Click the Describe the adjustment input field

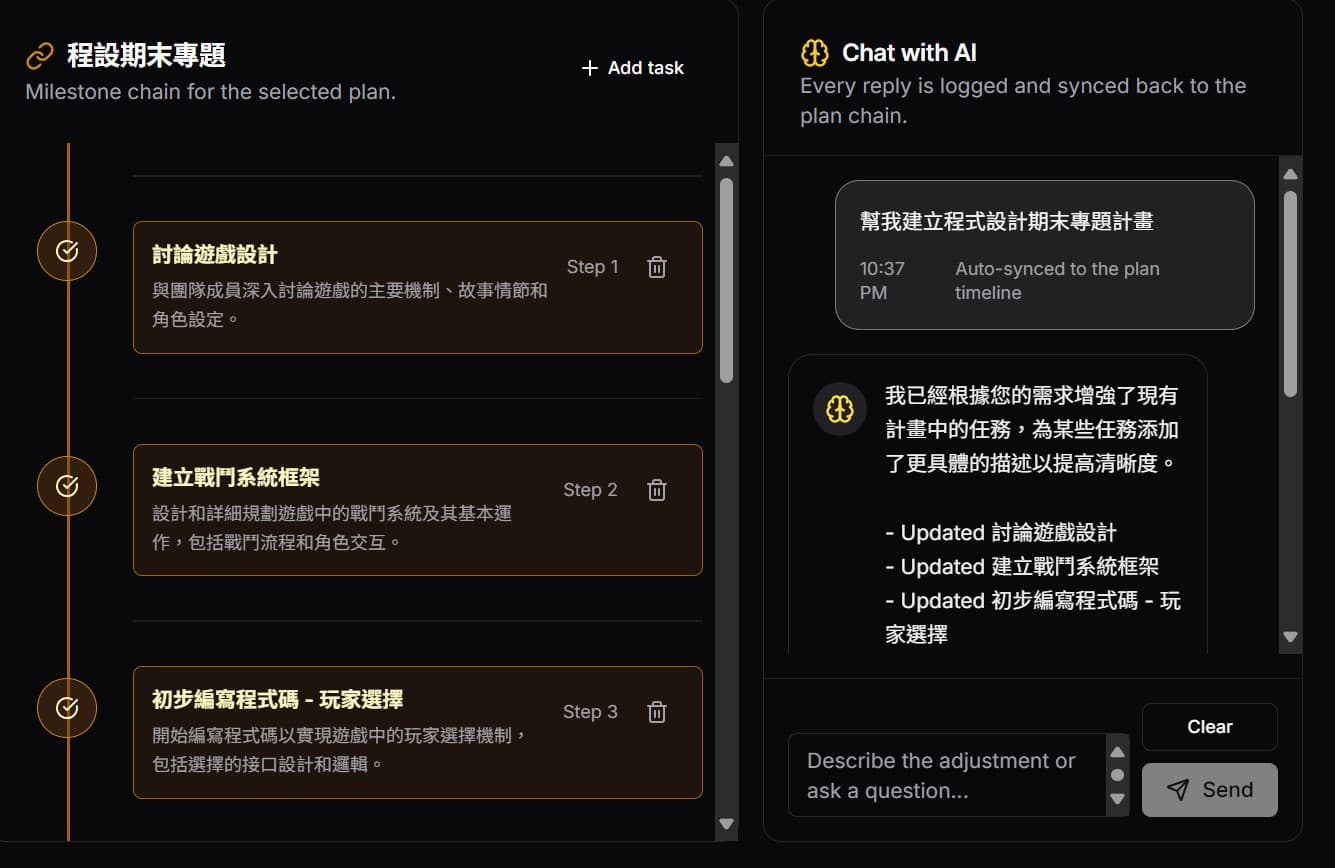(x=950, y=775)
